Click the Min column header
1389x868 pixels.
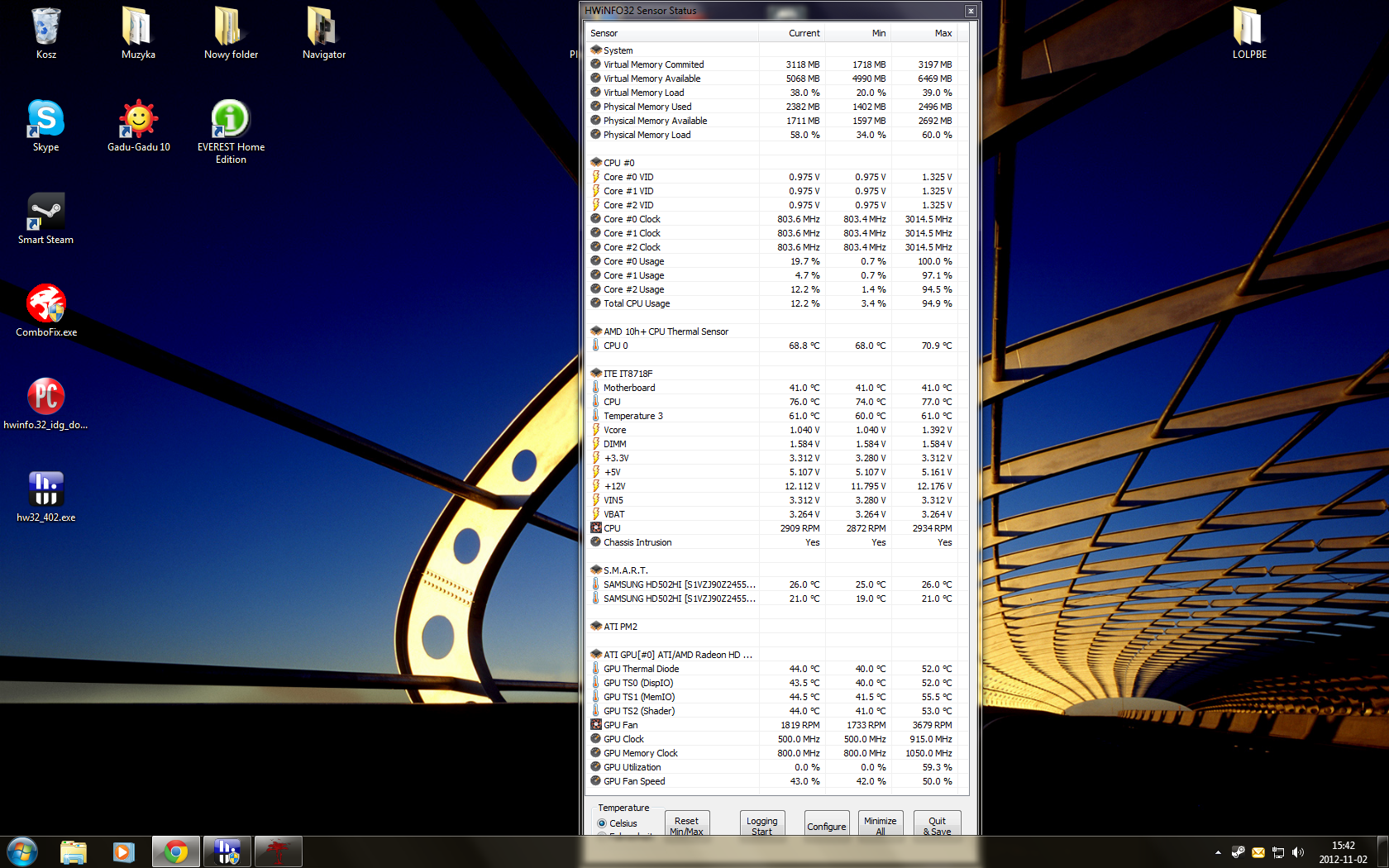click(857, 33)
